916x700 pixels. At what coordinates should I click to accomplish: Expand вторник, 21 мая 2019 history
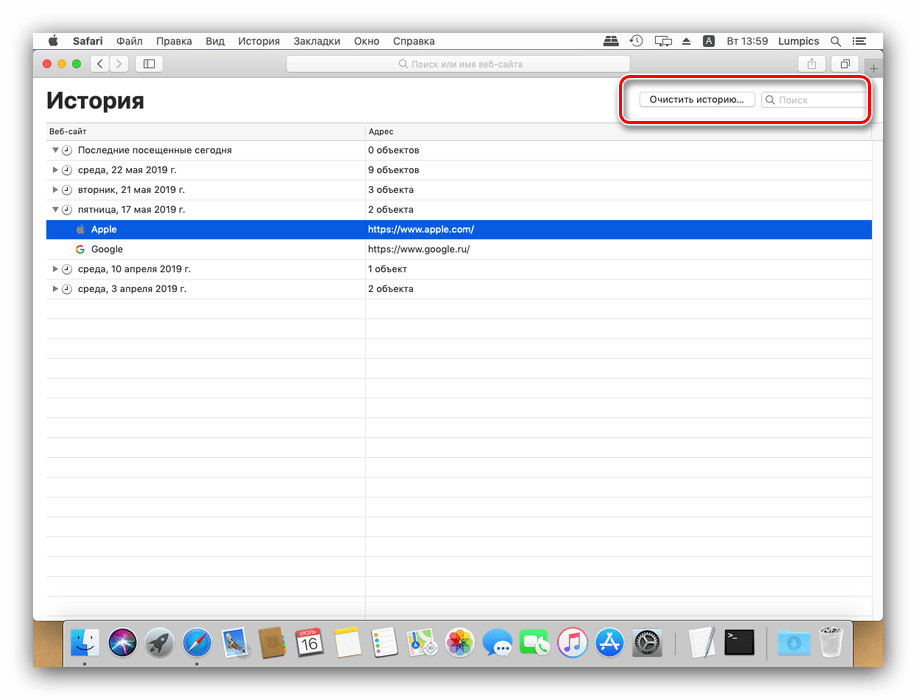click(x=56, y=190)
